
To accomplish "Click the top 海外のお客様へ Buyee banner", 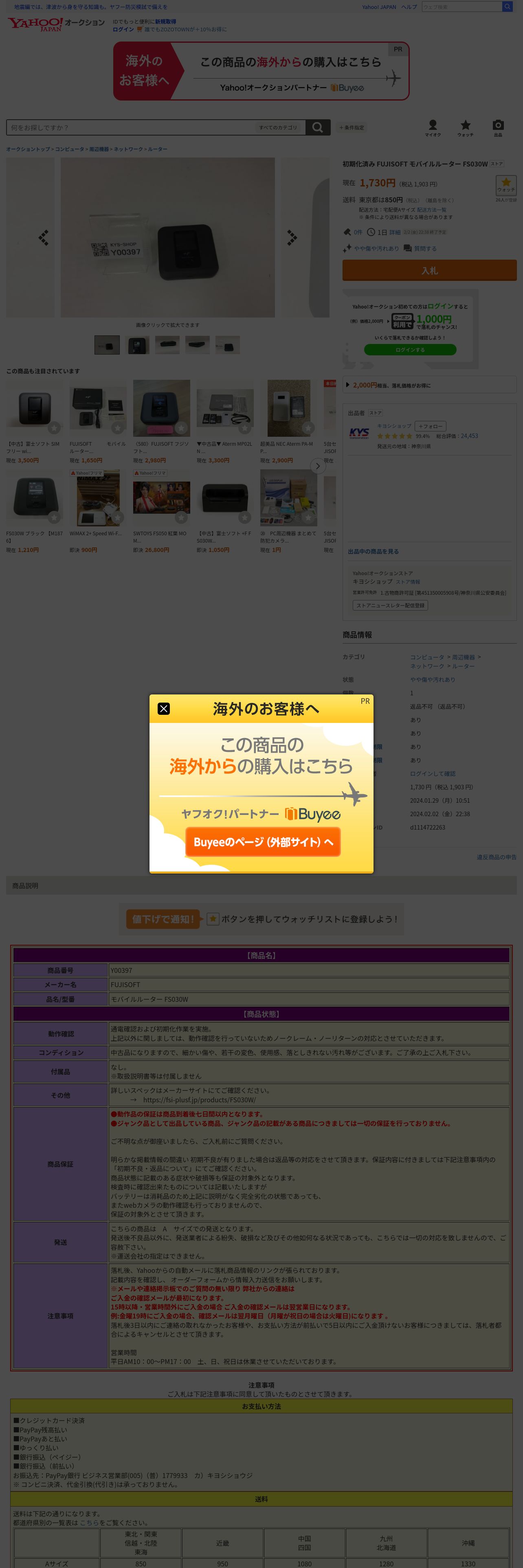I will 261,71.
